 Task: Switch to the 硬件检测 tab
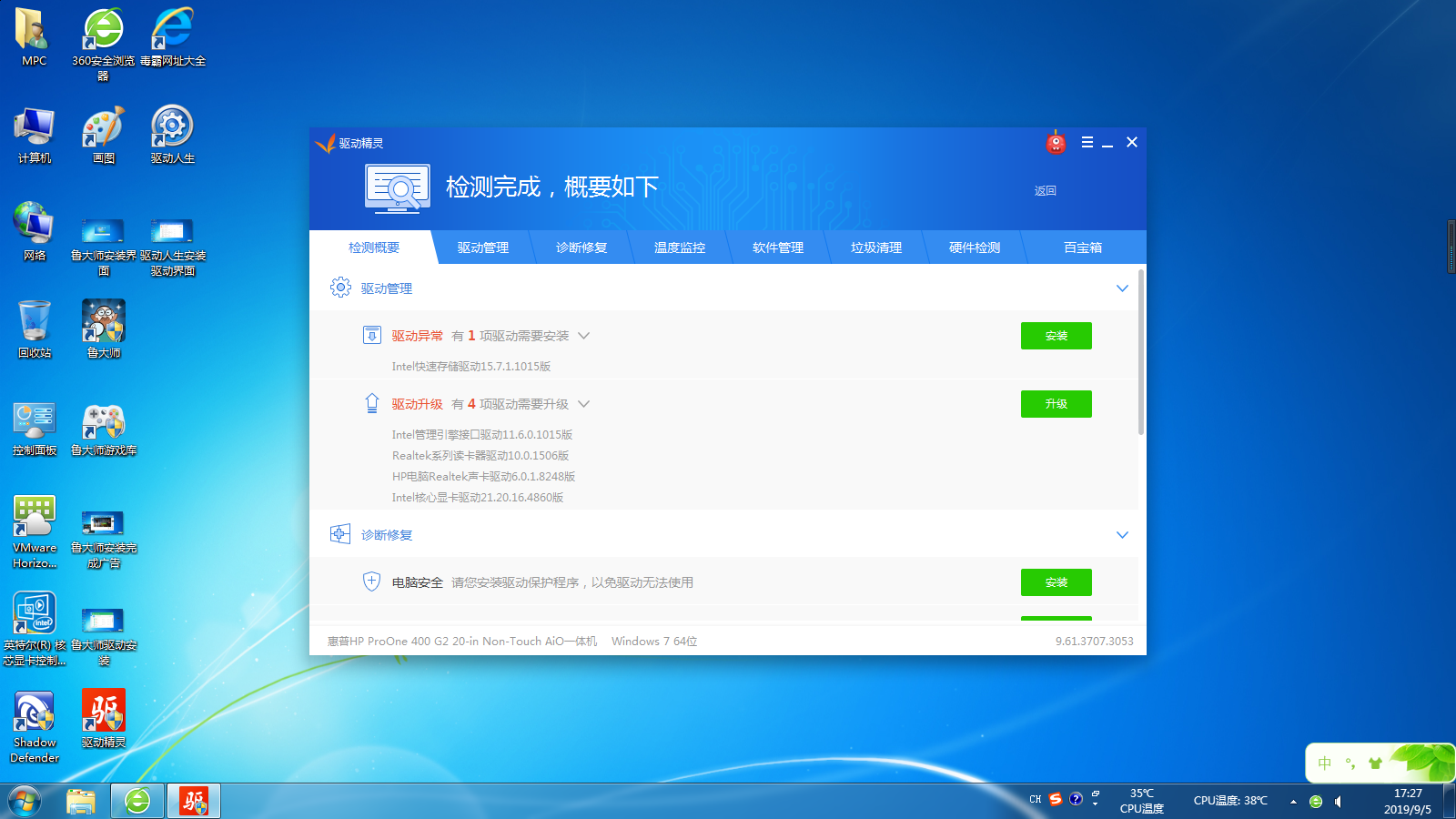[975, 248]
